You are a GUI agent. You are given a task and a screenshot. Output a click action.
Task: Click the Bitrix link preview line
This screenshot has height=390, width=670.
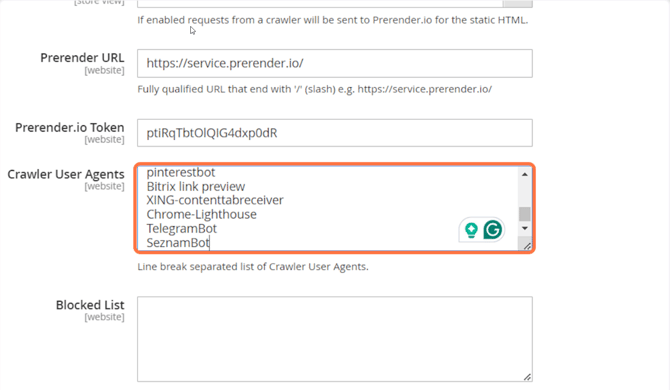coord(196,187)
